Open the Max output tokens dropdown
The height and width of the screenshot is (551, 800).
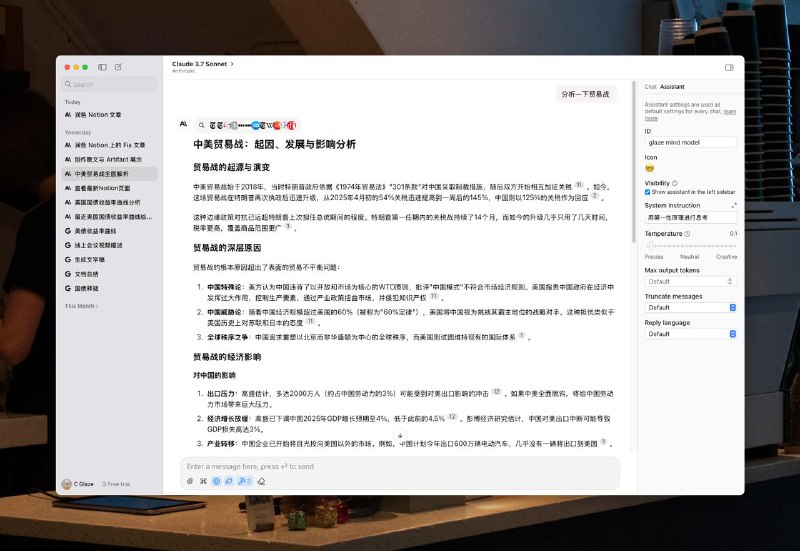point(690,281)
